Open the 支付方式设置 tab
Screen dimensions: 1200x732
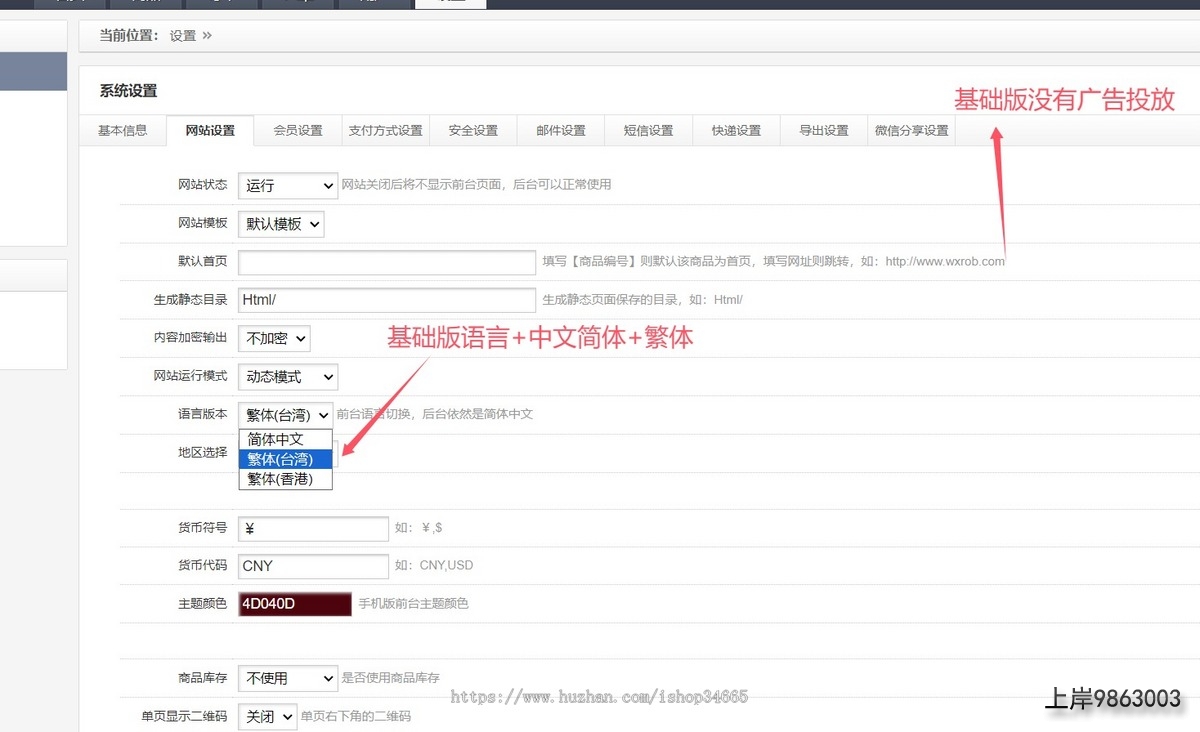click(385, 131)
